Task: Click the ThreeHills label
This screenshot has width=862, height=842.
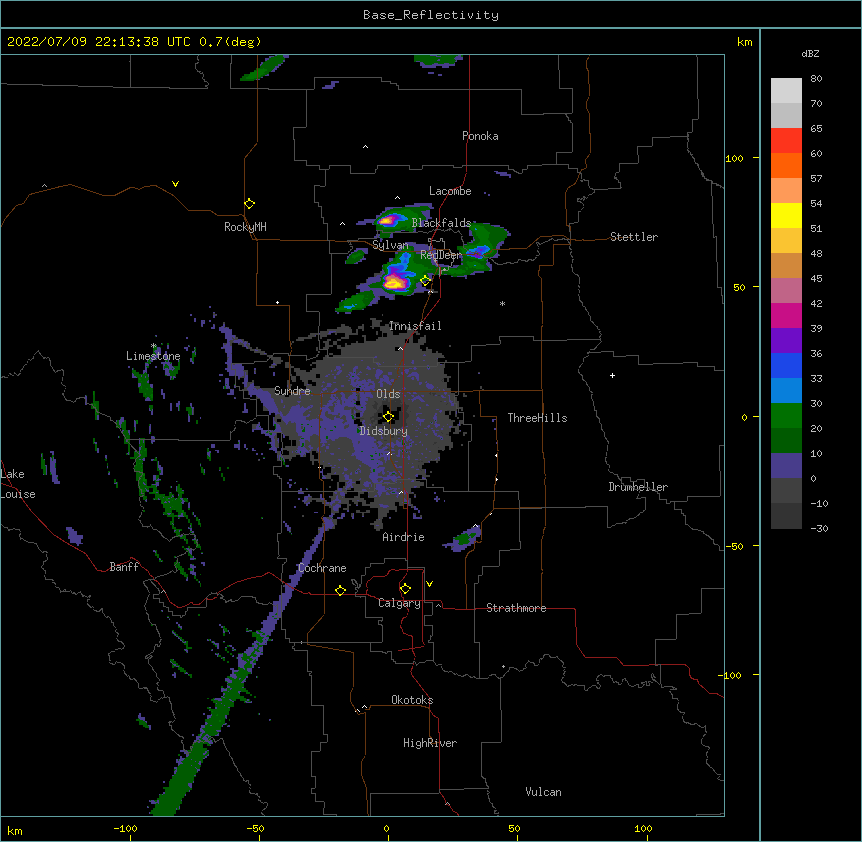Action: 537,418
